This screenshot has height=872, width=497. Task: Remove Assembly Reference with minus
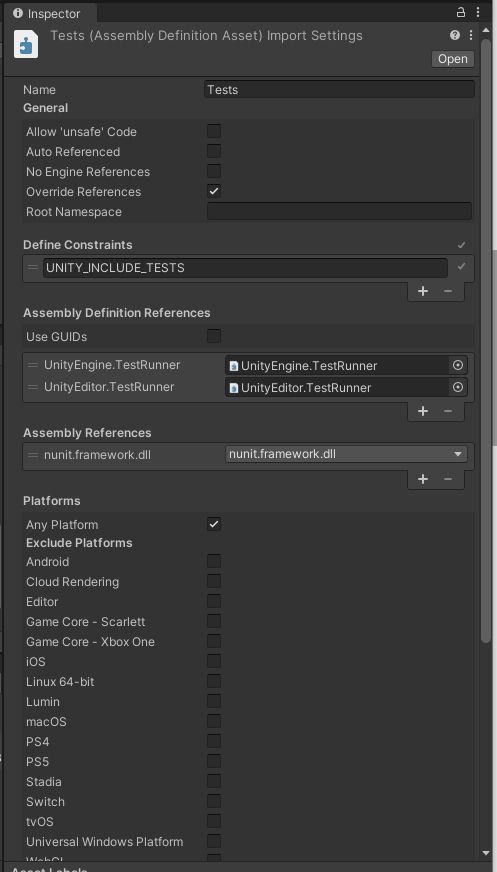[448, 479]
